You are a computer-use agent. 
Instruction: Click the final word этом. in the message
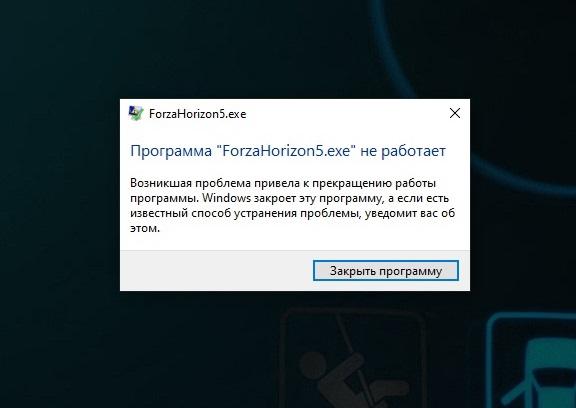point(145,228)
